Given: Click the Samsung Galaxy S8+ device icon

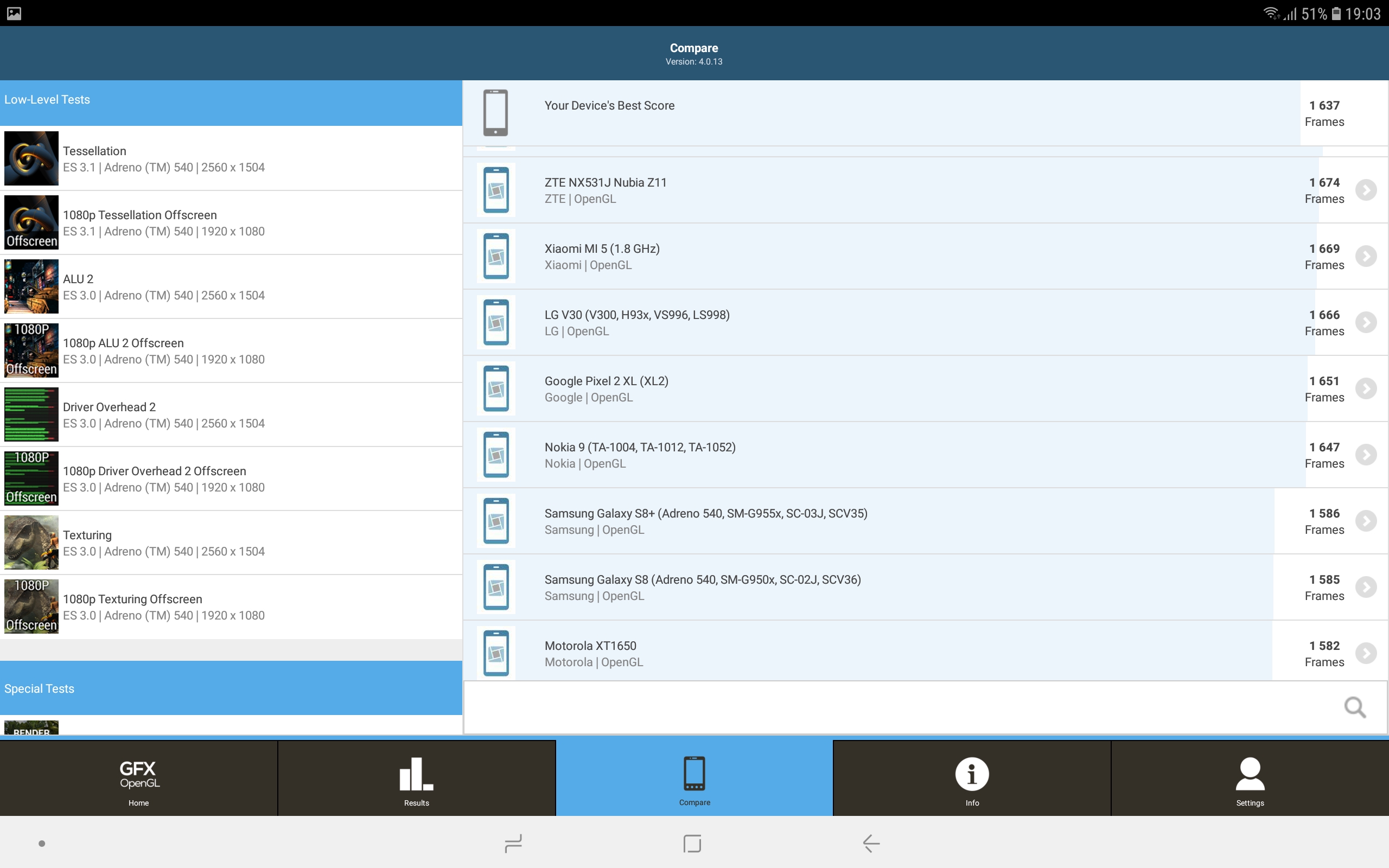Looking at the screenshot, I should [x=496, y=521].
